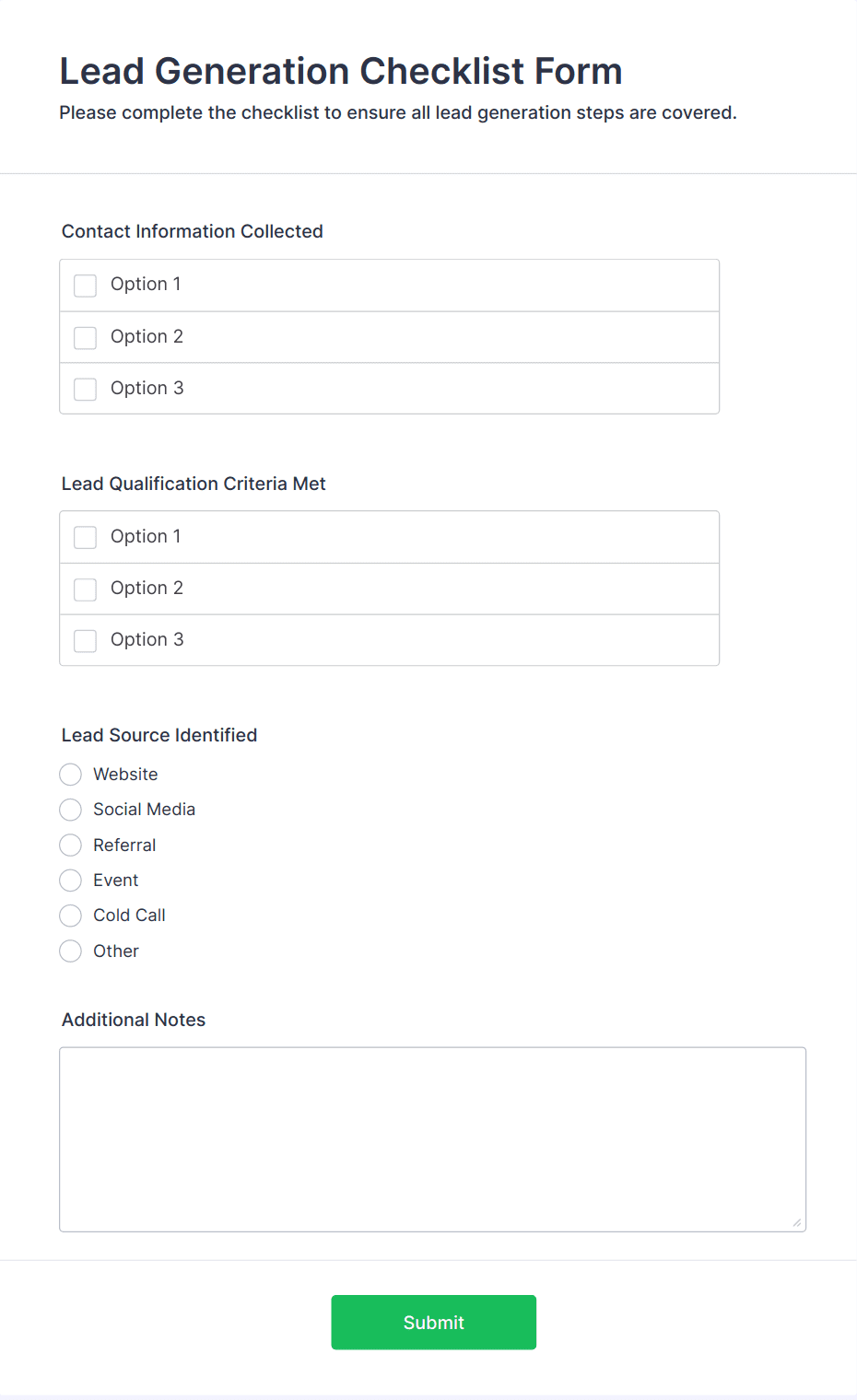857x1400 pixels.
Task: Pick the Event radio option
Action: [71, 881]
